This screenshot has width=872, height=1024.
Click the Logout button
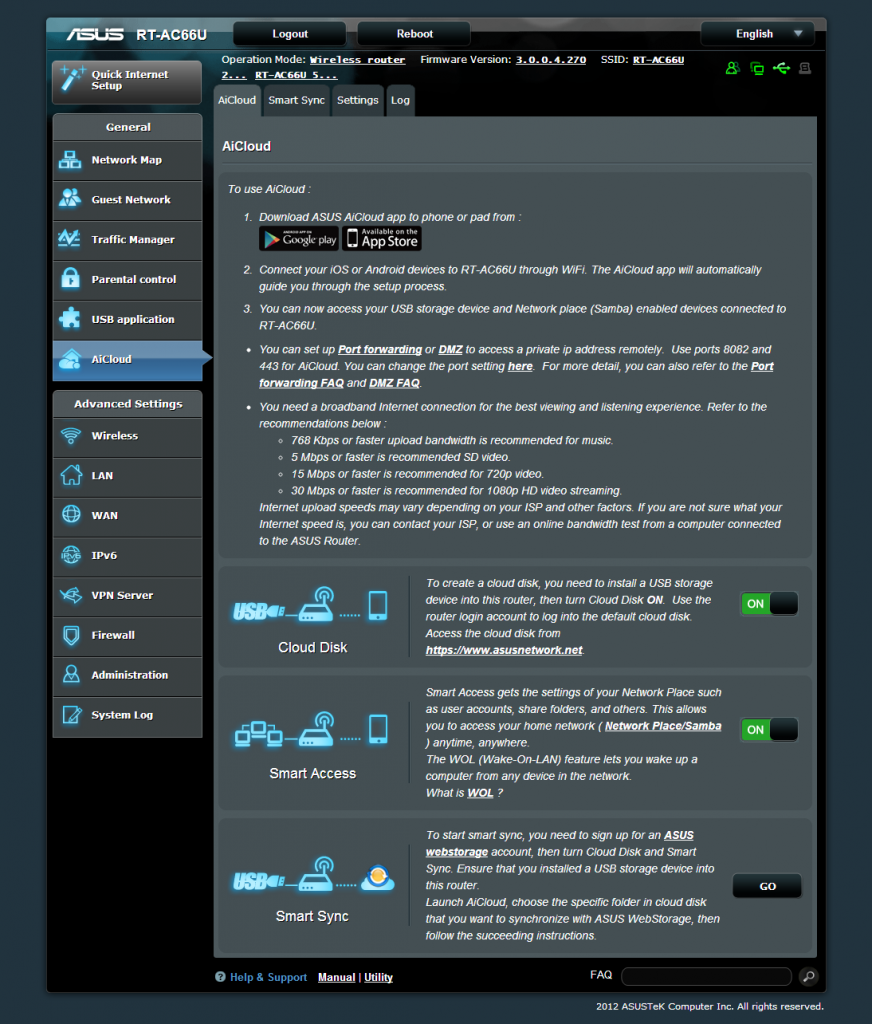289,34
